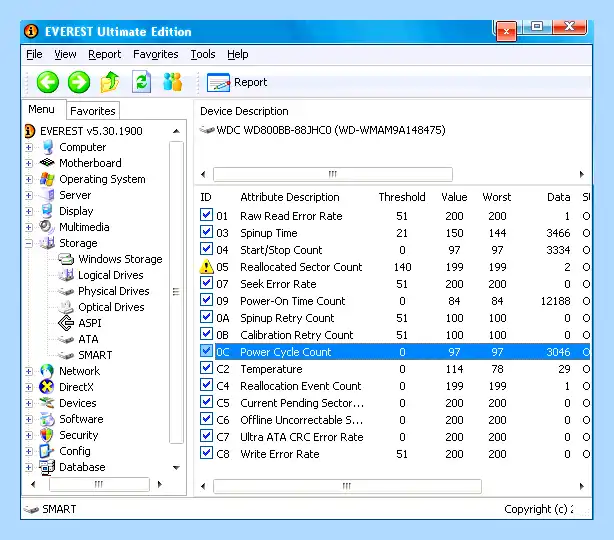Switch to the Favorites tab
614x540 pixels.
[x=93, y=111]
